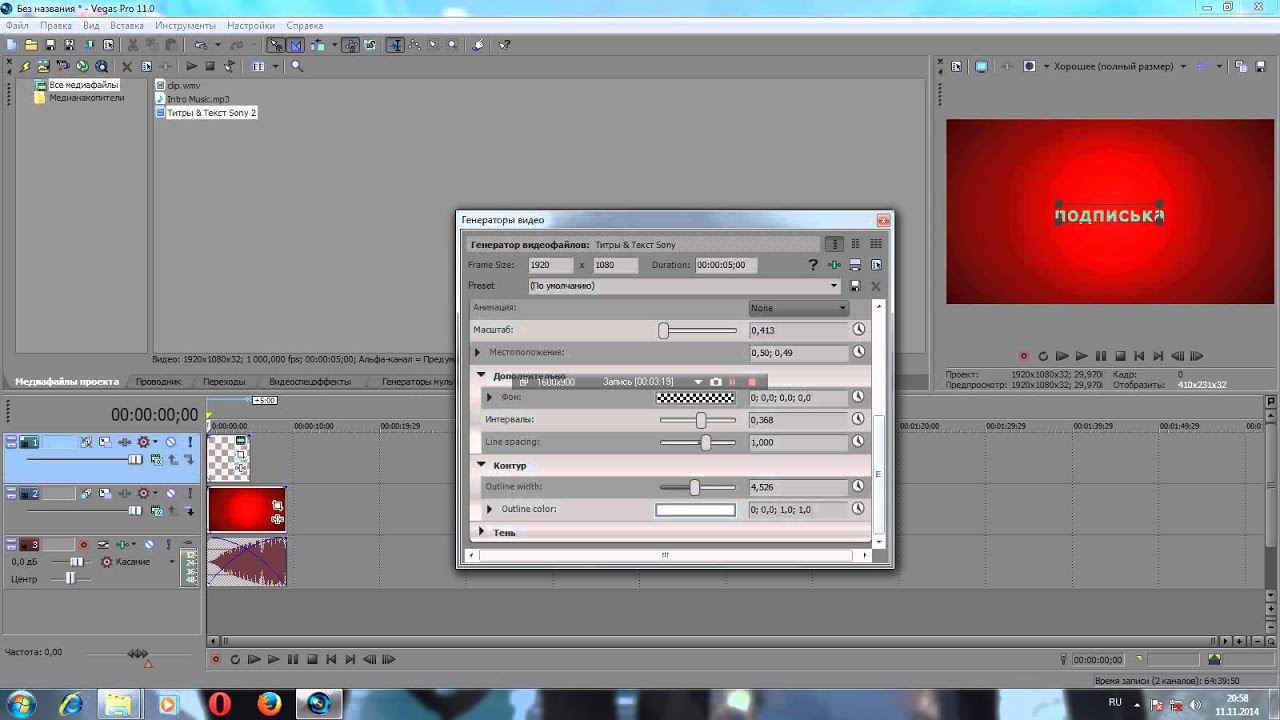This screenshot has height=720, width=1280.
Task: Open the 'Вставка' menu
Action: pyautogui.click(x=127, y=25)
